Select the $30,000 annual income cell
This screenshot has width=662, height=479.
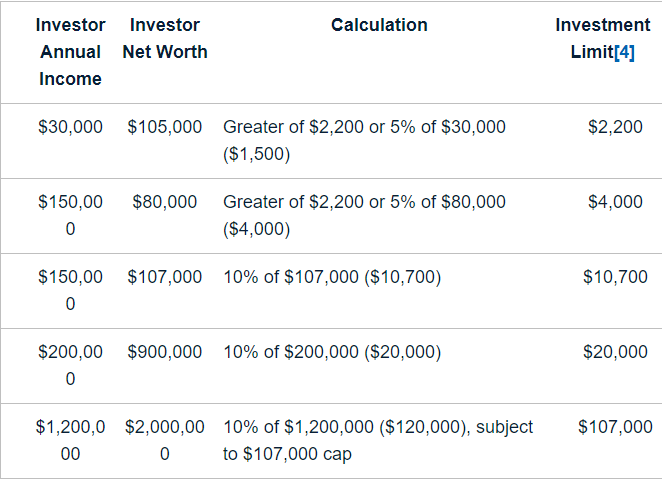click(70, 127)
